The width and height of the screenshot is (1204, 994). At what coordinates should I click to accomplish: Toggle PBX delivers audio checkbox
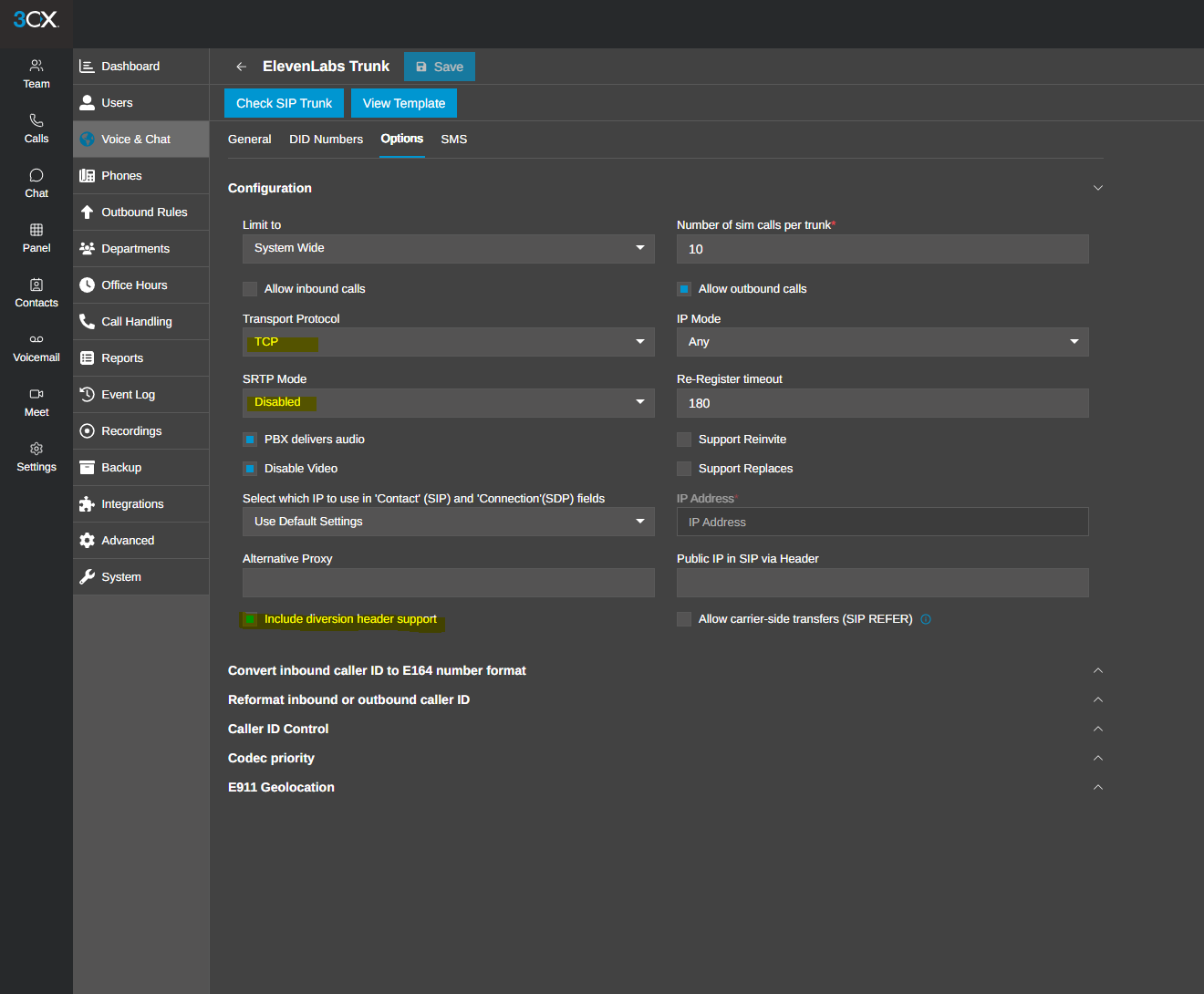click(x=250, y=440)
